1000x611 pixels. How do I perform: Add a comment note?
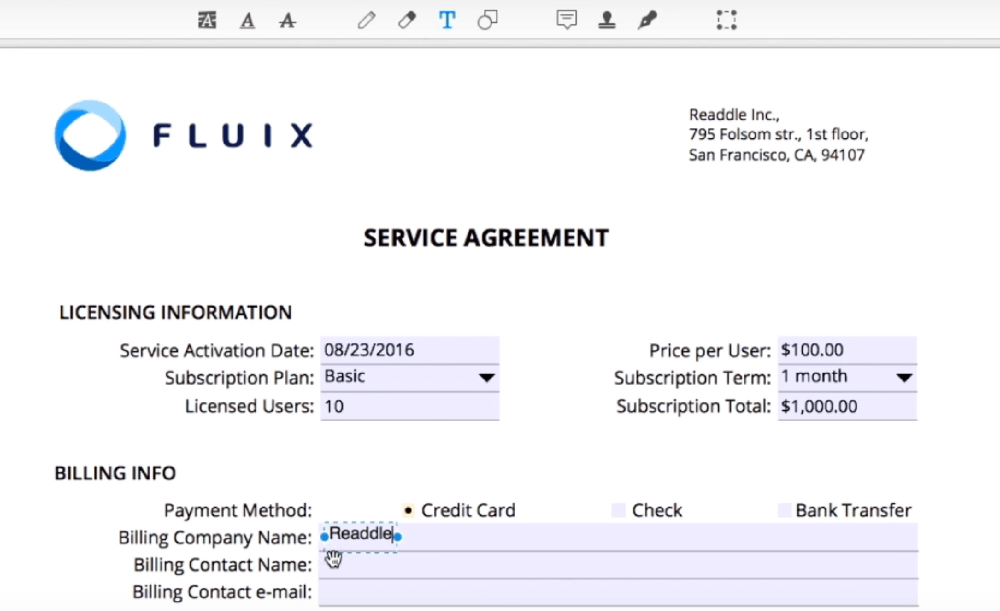[567, 20]
